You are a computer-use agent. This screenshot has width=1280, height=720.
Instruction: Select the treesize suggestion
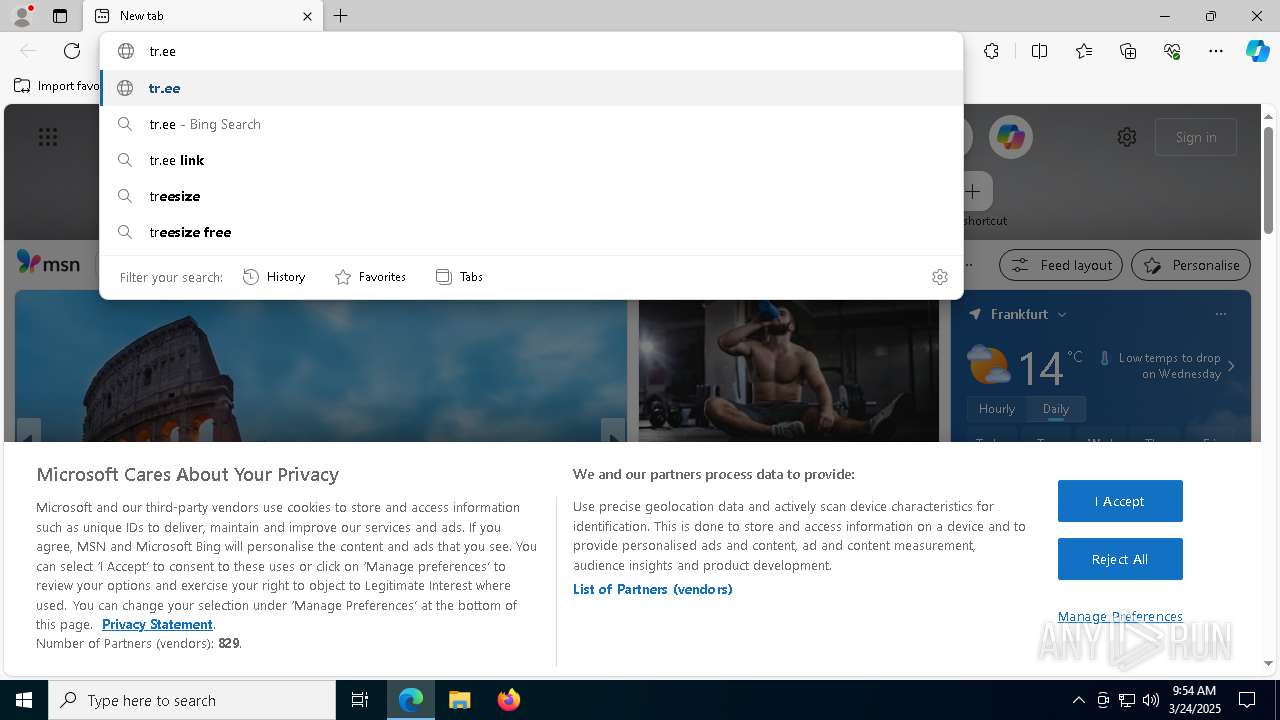click(x=531, y=196)
